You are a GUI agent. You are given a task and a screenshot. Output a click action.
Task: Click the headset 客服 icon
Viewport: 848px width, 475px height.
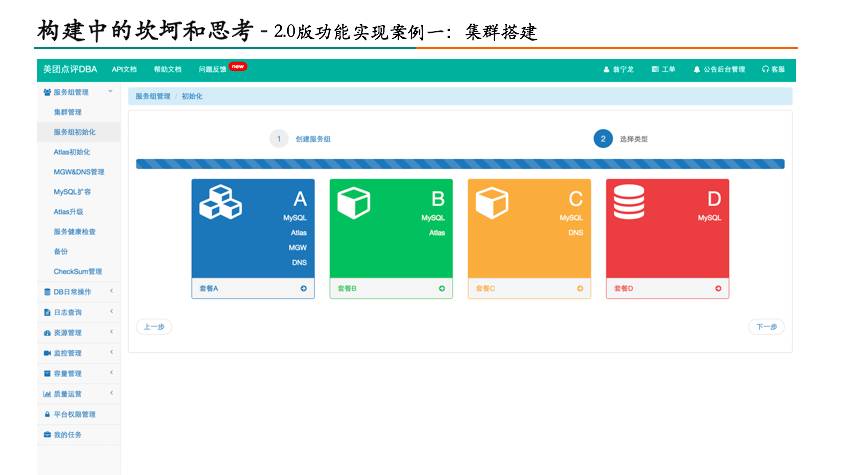click(x=765, y=69)
